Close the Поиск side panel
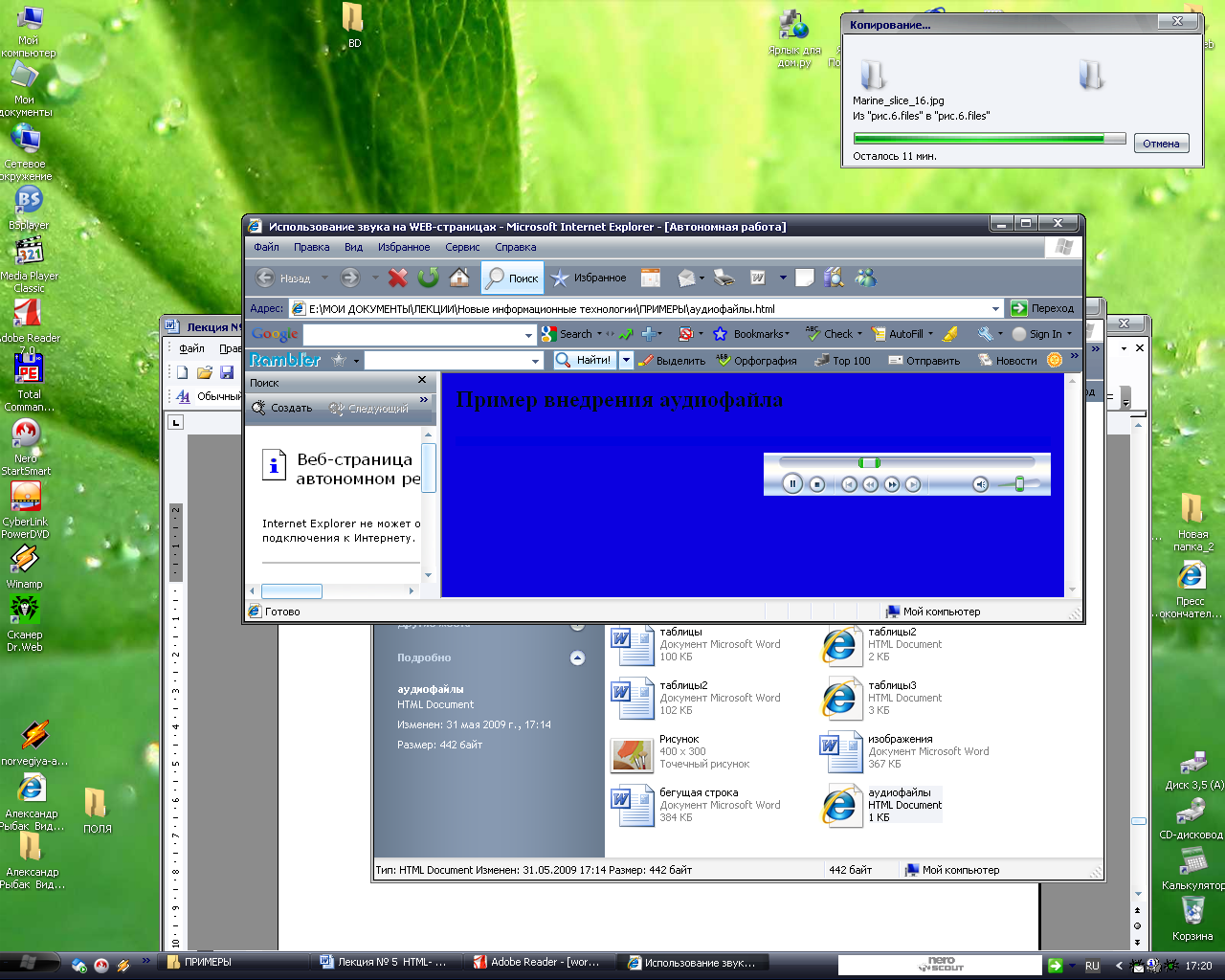Screen dimensions: 1225x980 tap(422, 381)
